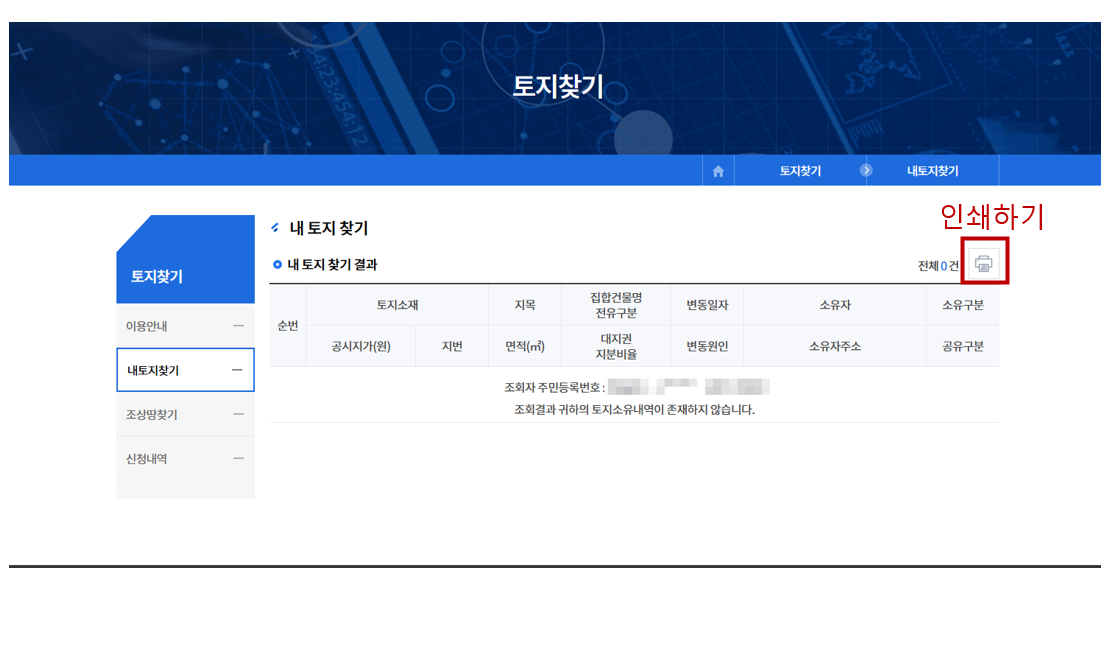
Task: Go to 조상땅찾기 in the sidebar
Action: click(x=151, y=414)
